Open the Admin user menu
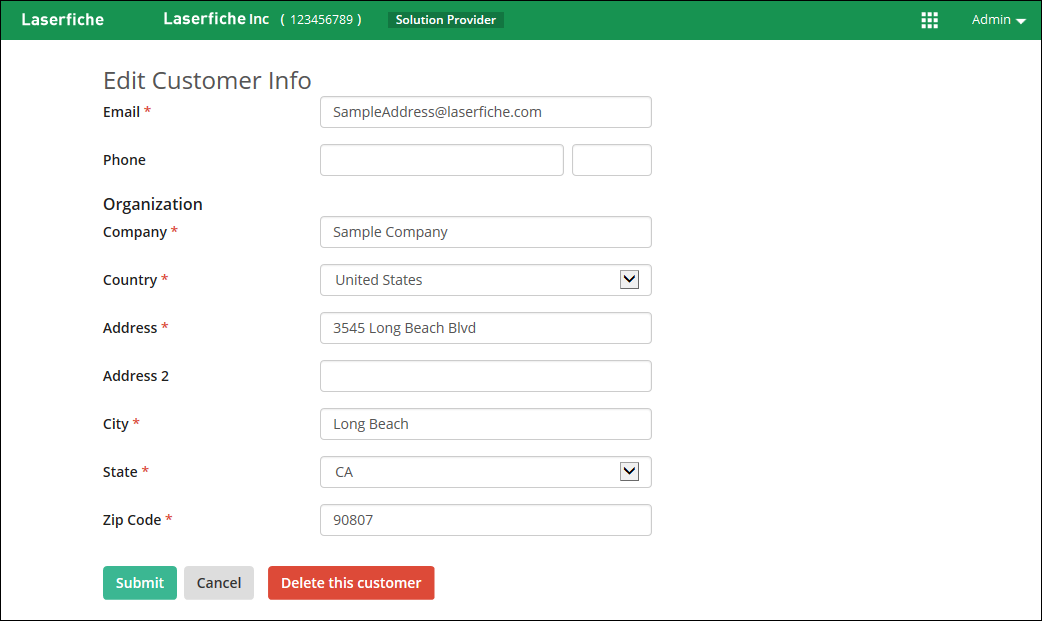 (x=998, y=20)
